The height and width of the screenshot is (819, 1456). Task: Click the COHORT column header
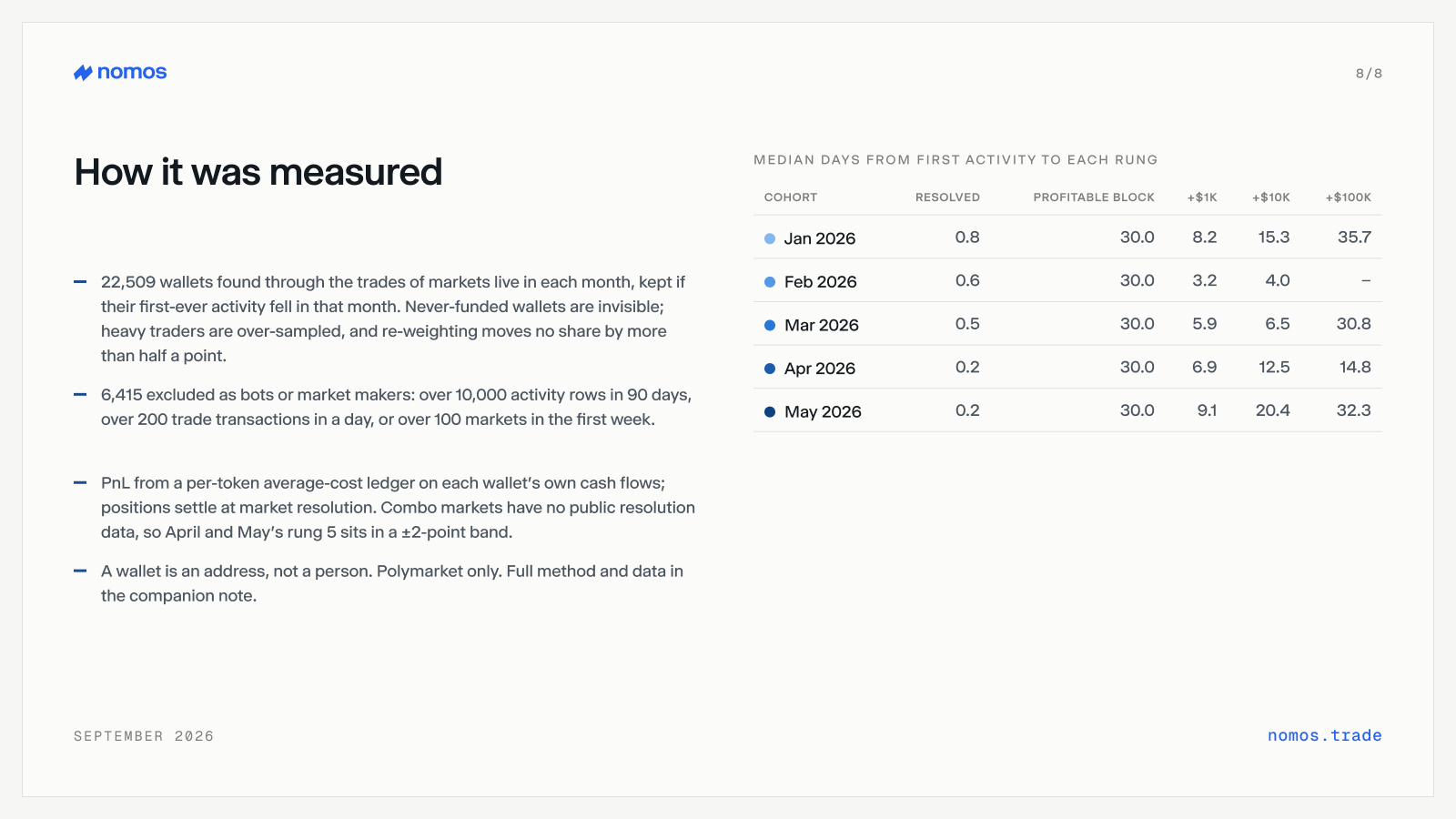[791, 197]
